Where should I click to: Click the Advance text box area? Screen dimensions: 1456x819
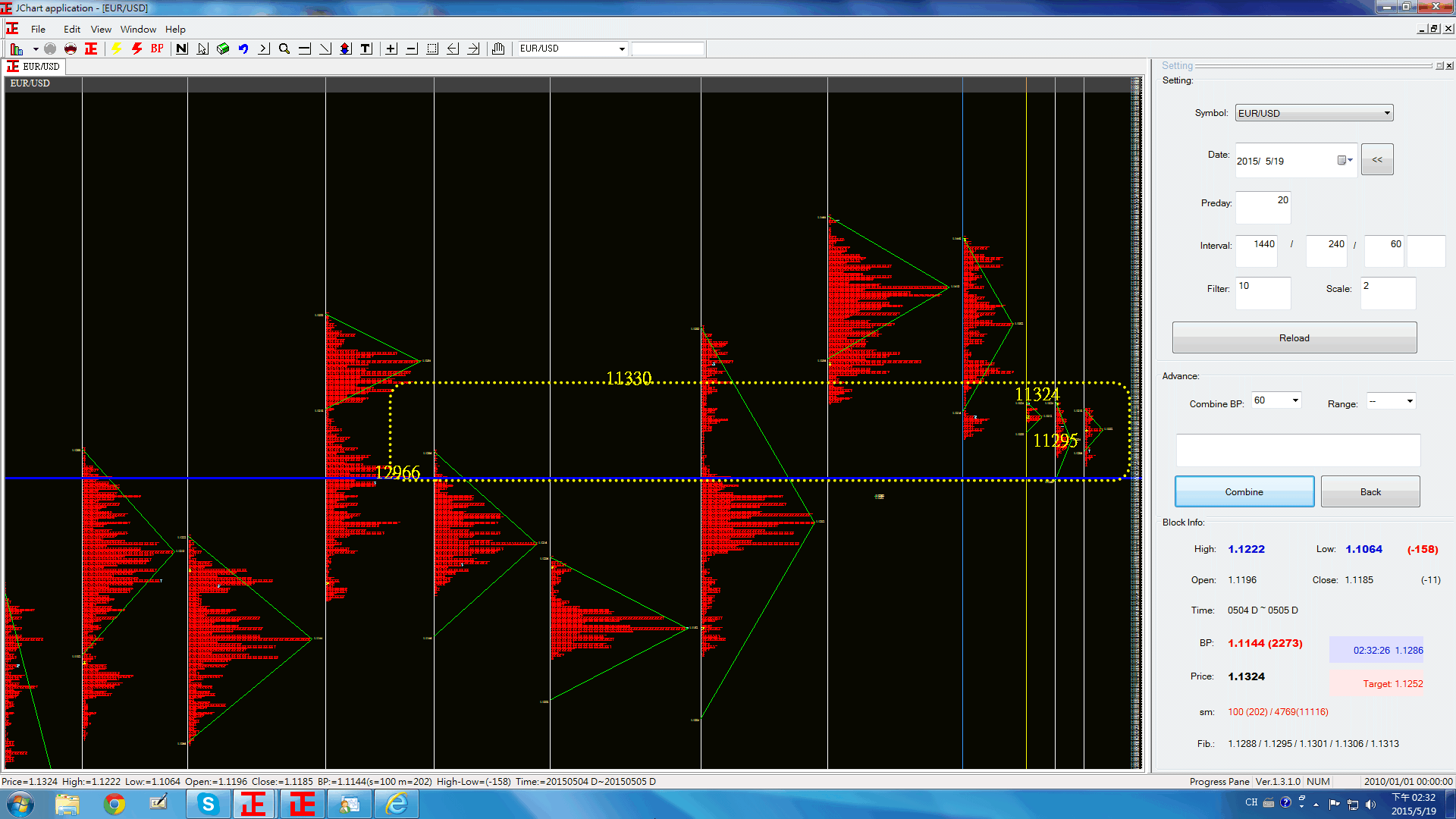tap(1298, 450)
